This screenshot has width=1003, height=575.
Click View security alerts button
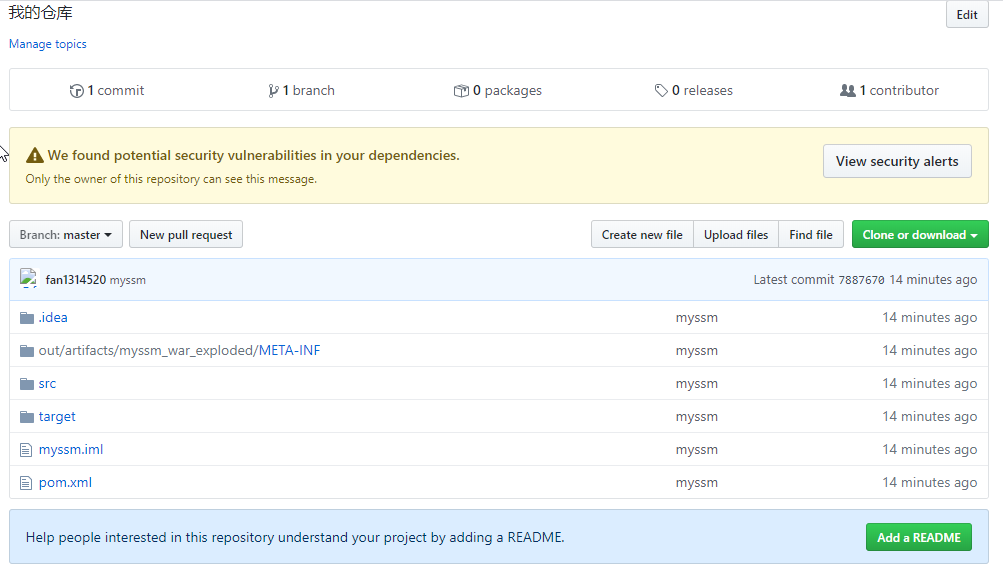(x=897, y=161)
